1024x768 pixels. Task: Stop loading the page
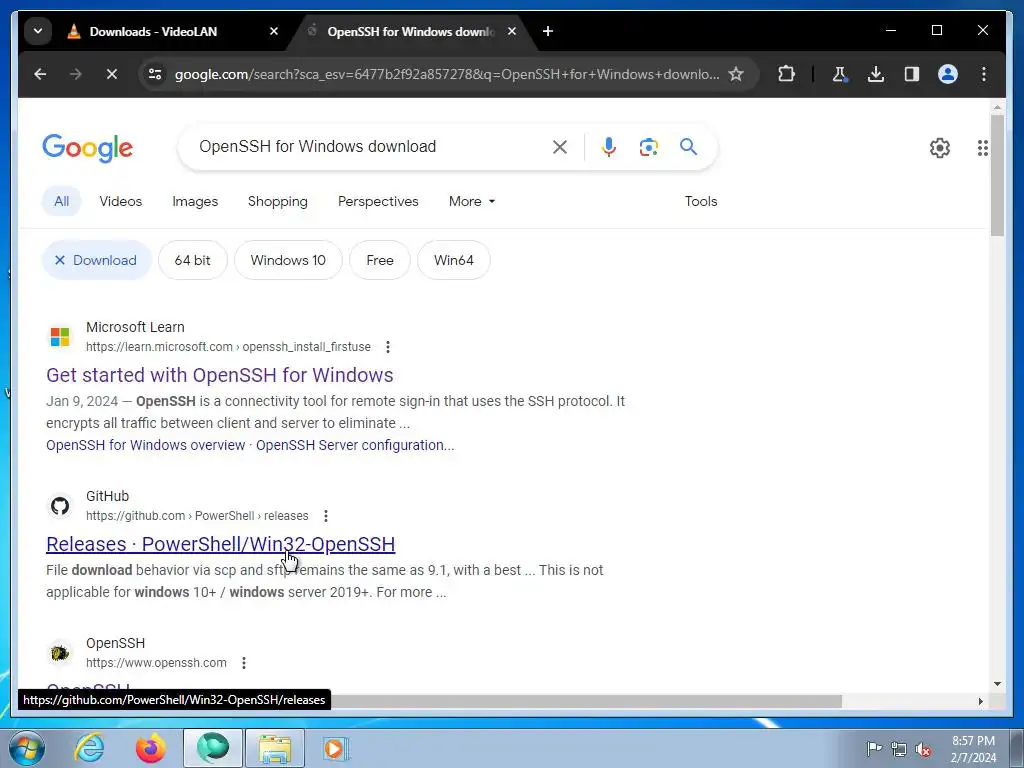pyautogui.click(x=112, y=74)
